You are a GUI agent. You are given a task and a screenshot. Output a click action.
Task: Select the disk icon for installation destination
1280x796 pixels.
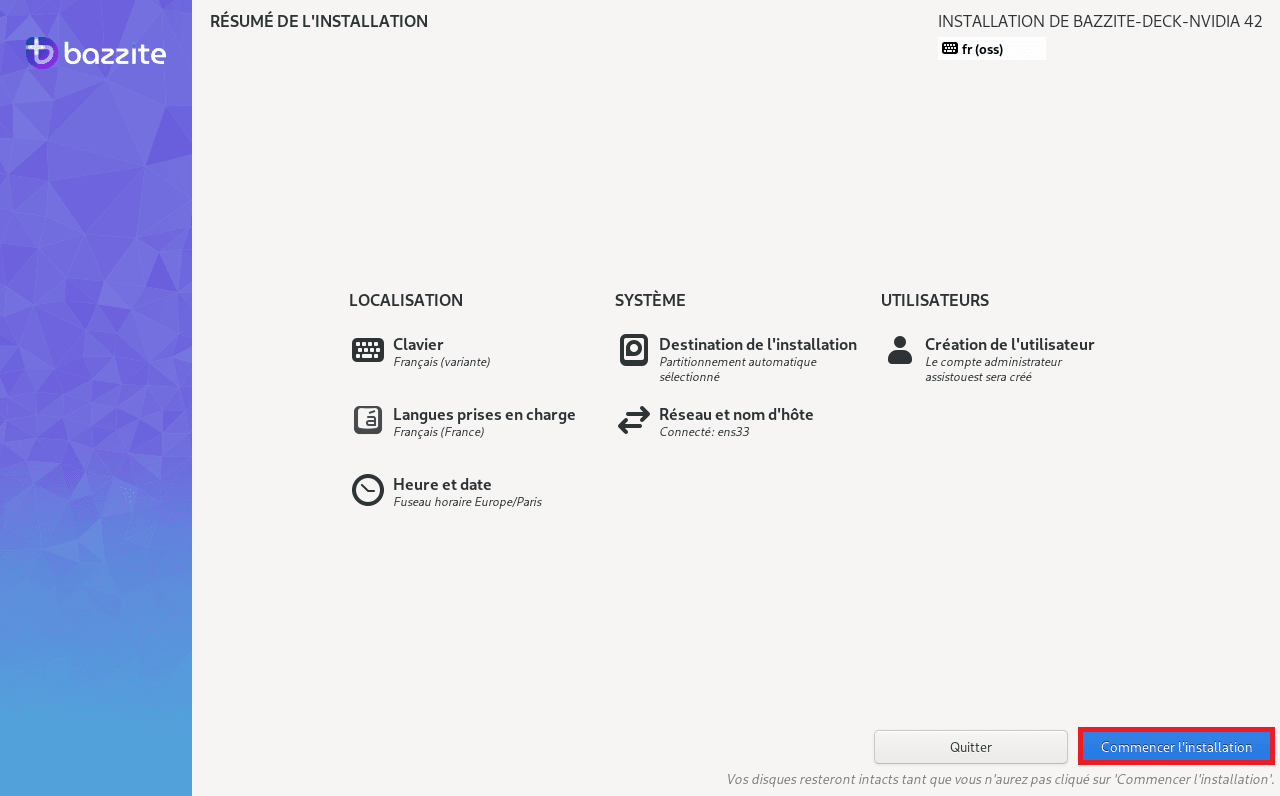[634, 350]
